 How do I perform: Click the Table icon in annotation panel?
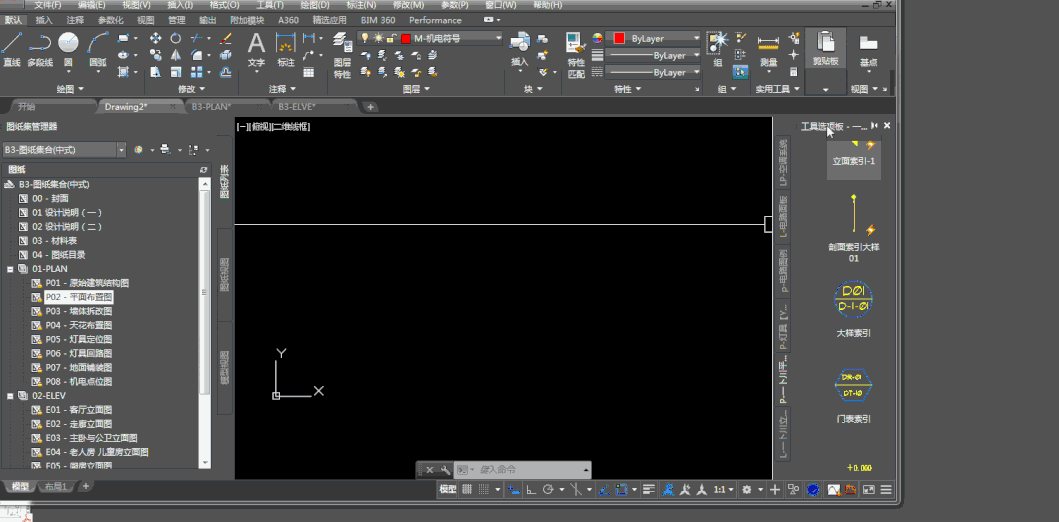tap(309, 72)
